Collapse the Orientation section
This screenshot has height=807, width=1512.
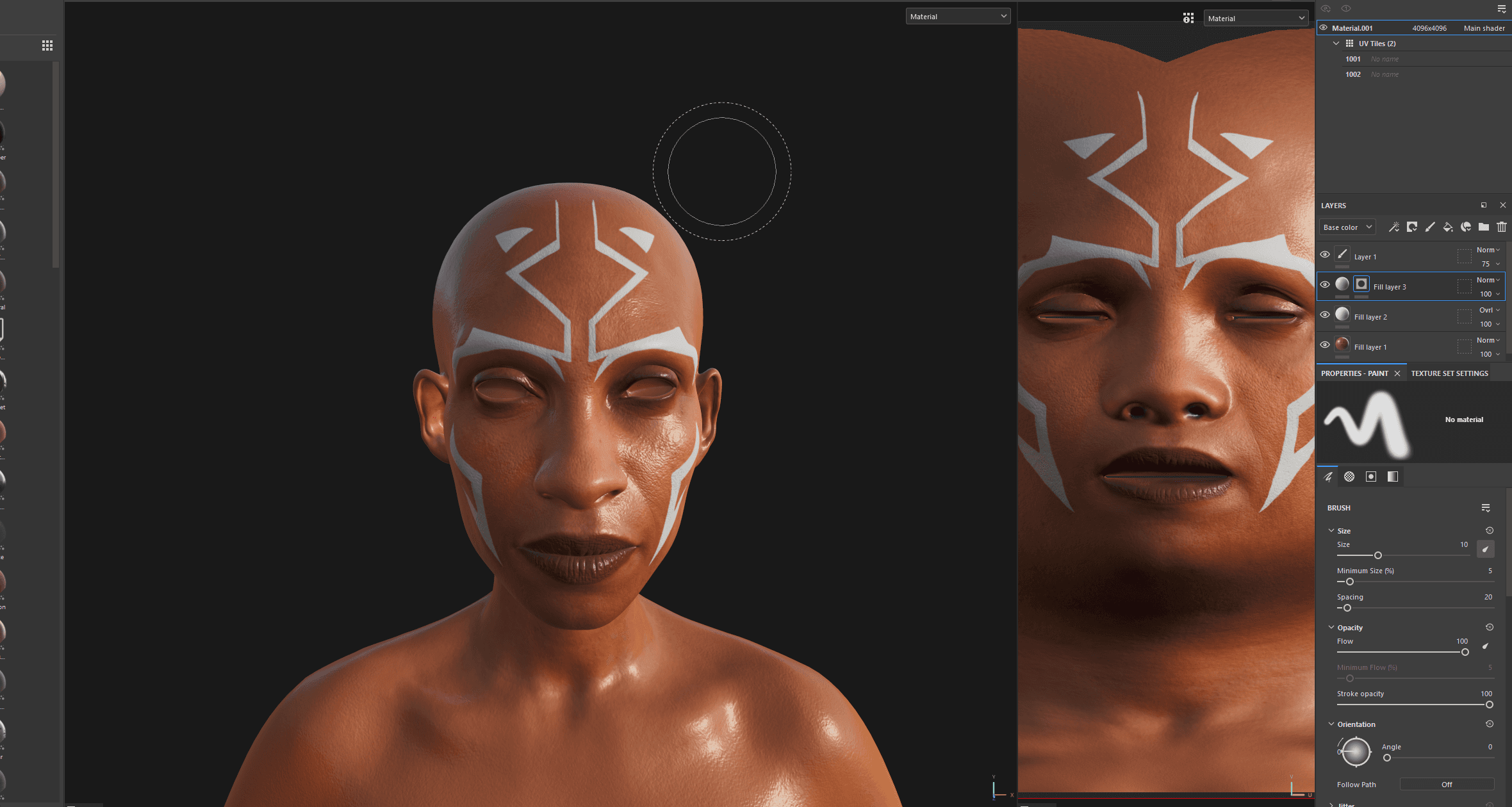tap(1331, 724)
